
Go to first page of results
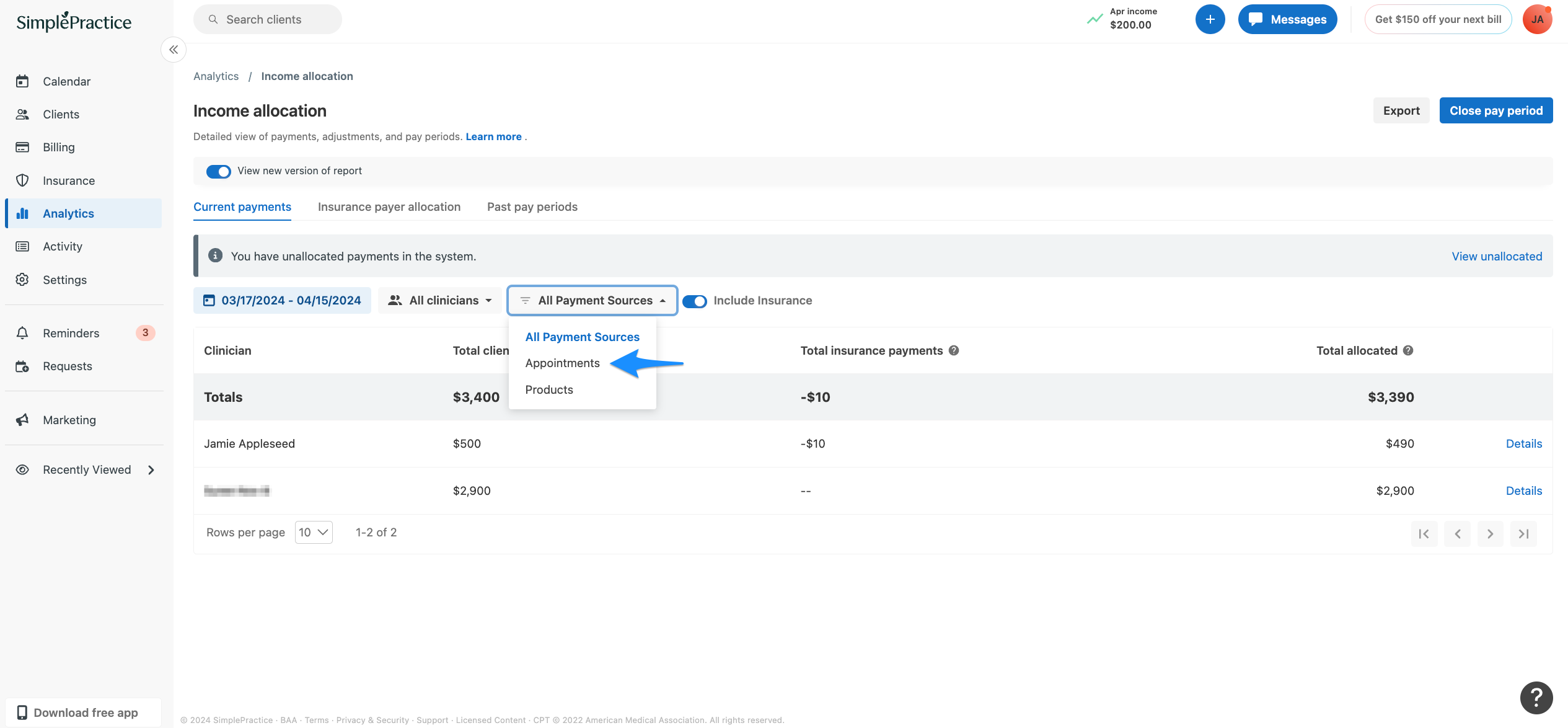coord(1424,534)
